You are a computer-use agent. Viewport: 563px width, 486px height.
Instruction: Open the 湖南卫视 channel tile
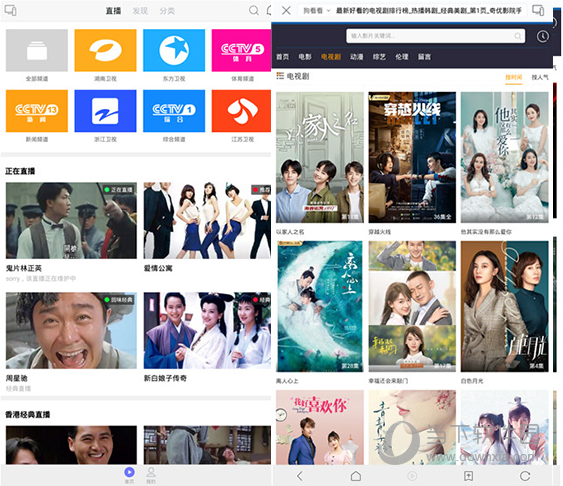click(x=105, y=50)
